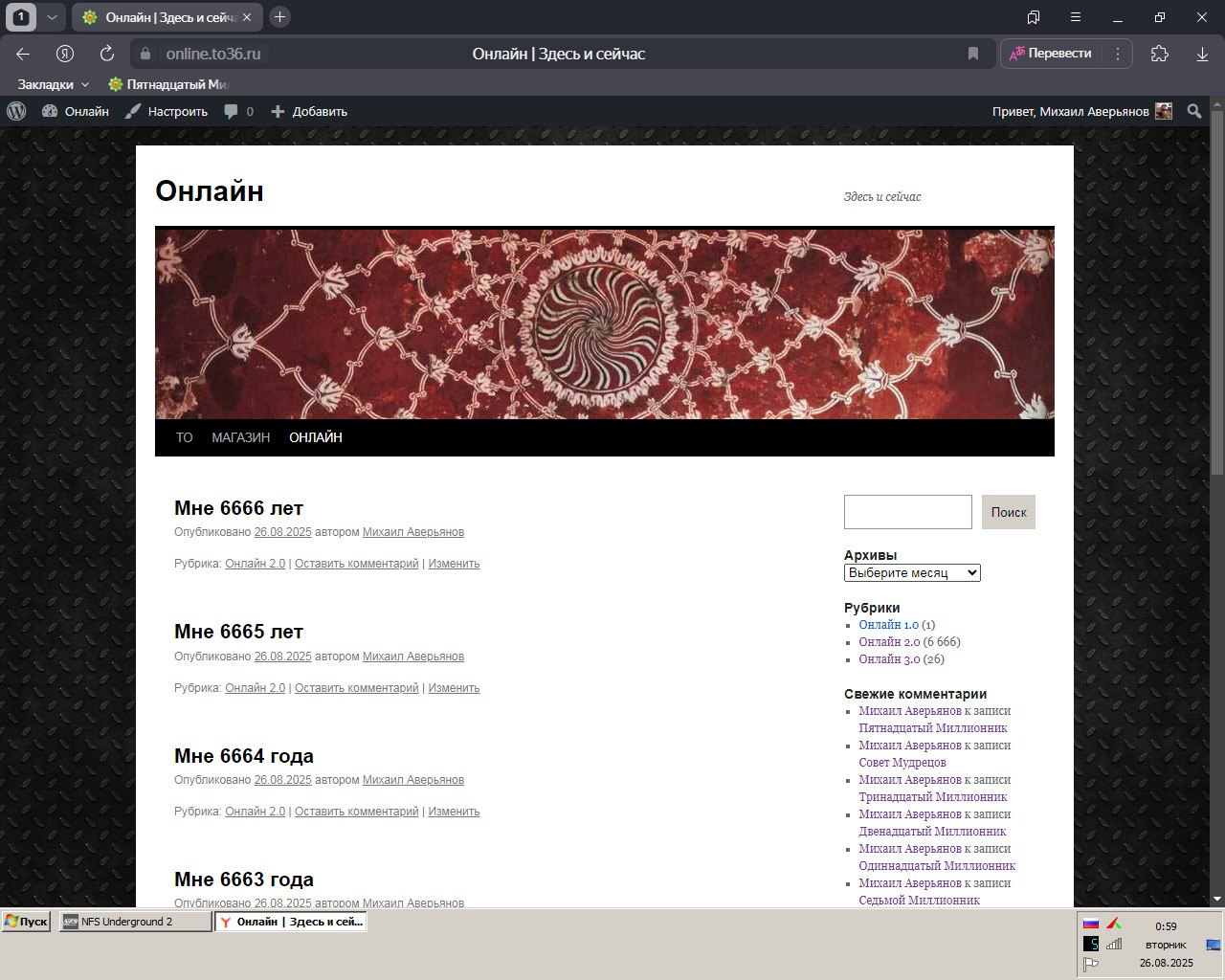Open the Yandex home icon in the toolbar

point(65,54)
